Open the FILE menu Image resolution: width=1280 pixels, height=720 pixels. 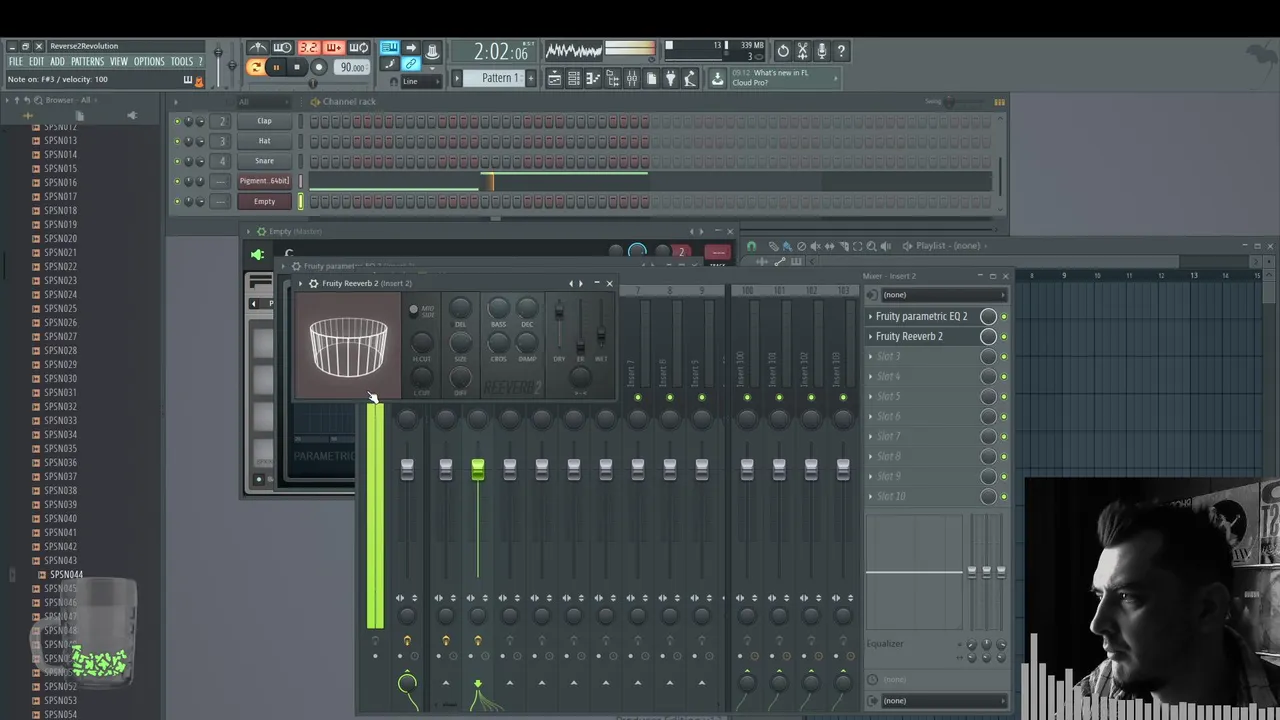tap(16, 62)
